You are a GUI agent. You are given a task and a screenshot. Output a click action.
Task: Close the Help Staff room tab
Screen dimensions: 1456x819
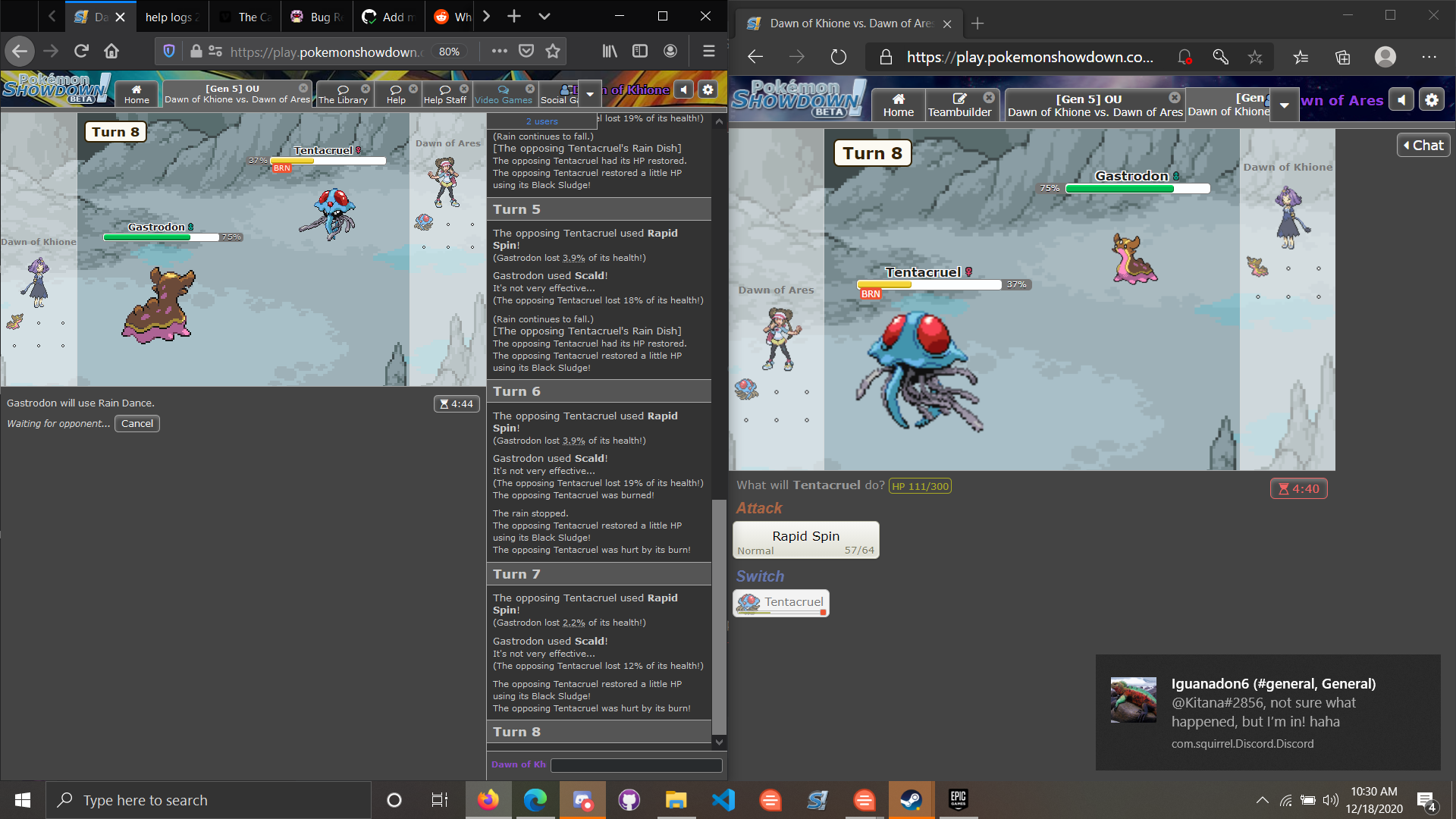[464, 89]
